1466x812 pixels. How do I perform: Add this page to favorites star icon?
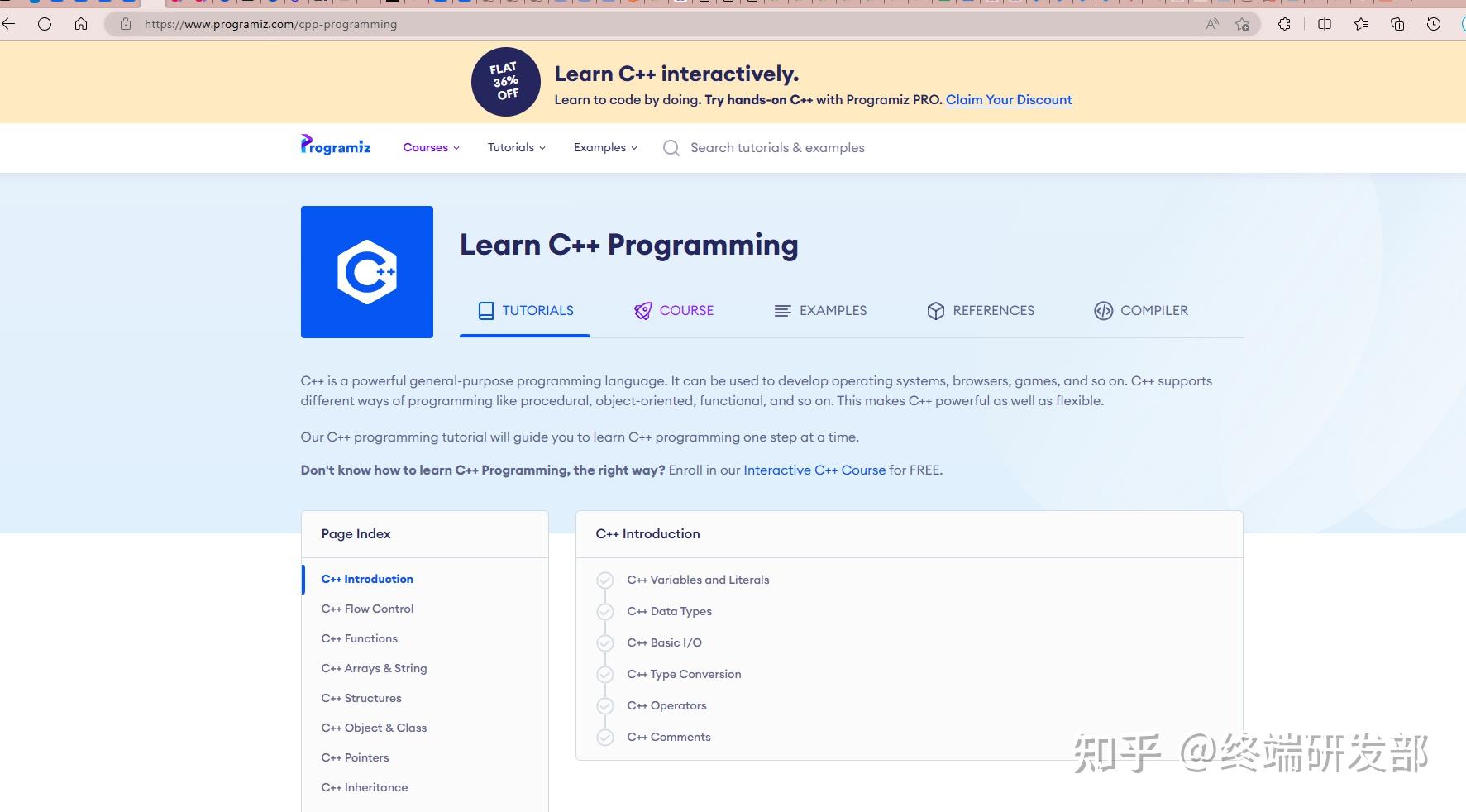point(1242,24)
